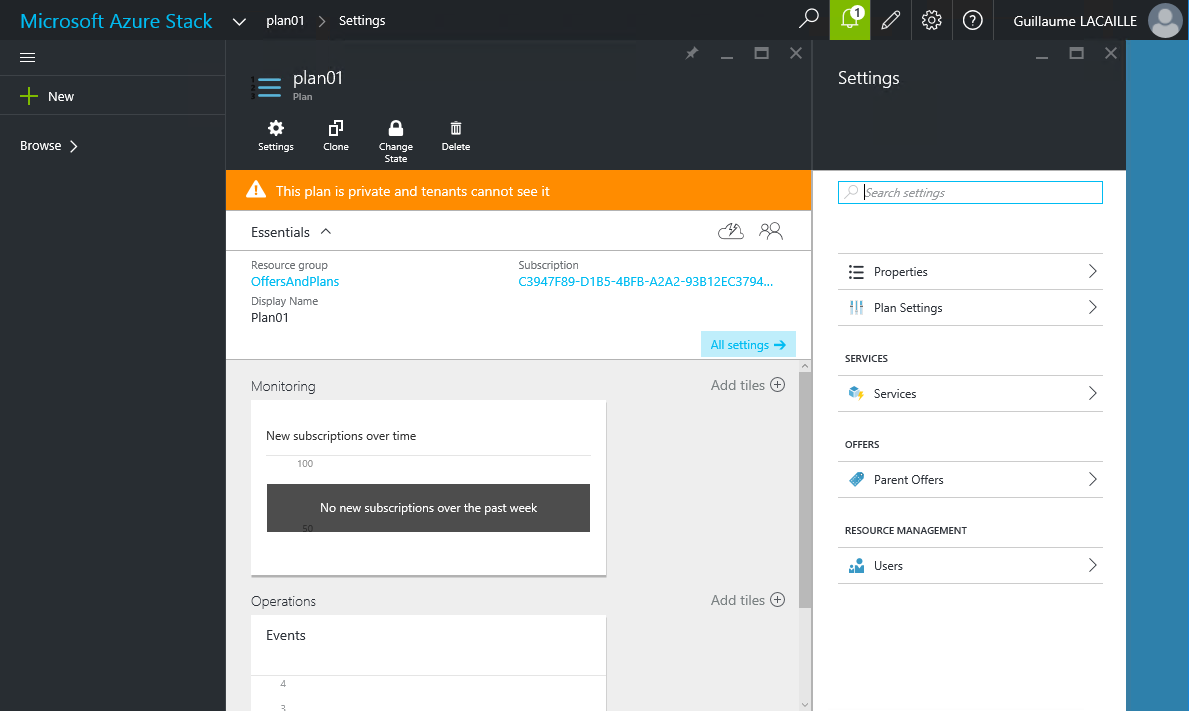Click the Settings gear in plan01 toolbar

click(x=276, y=128)
